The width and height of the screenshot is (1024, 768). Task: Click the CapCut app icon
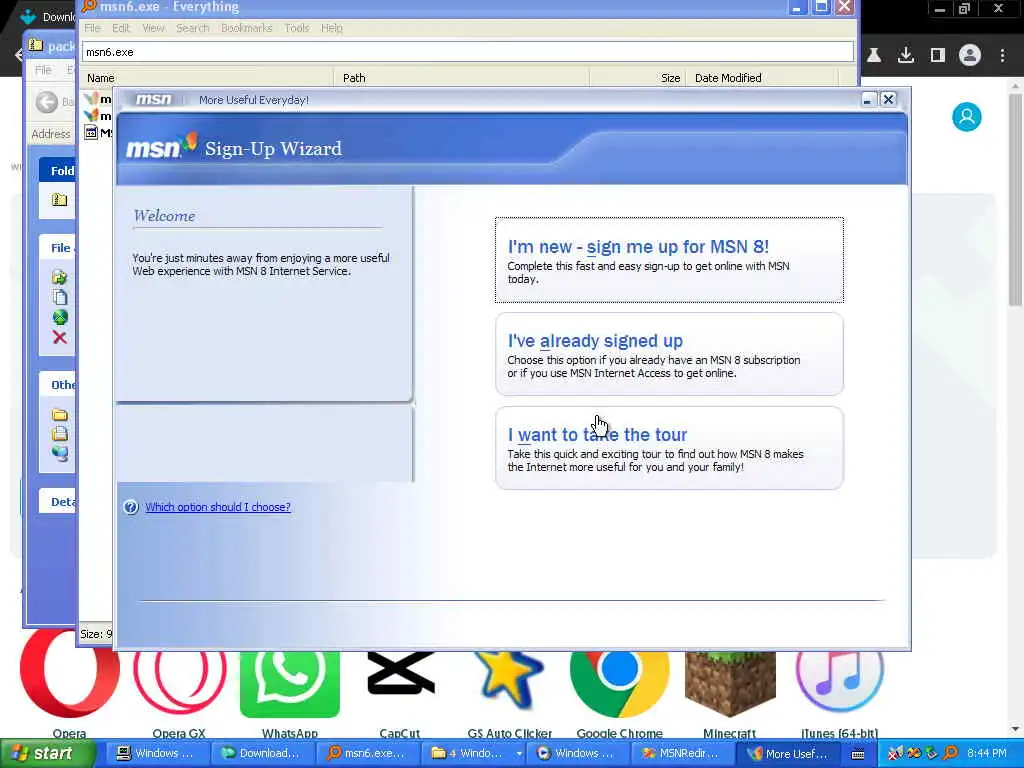click(400, 673)
